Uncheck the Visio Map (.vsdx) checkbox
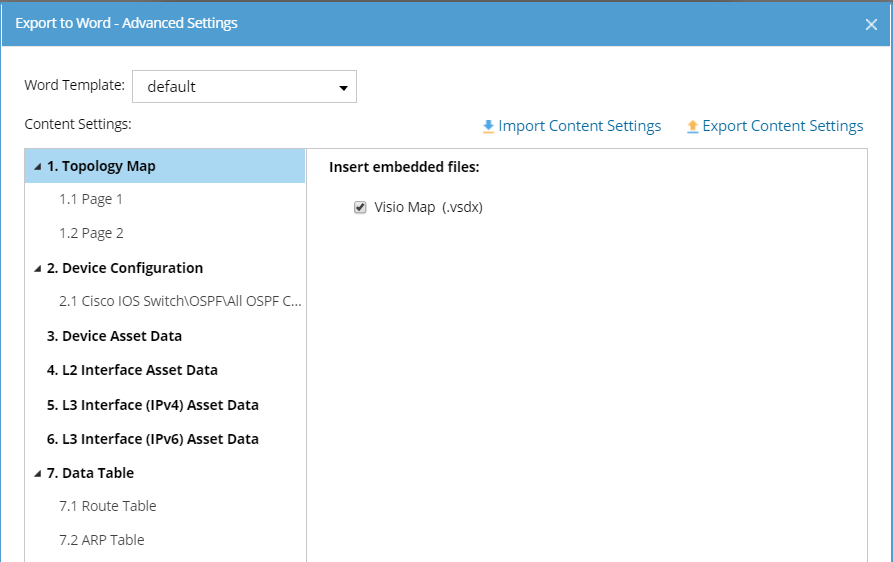 (x=360, y=208)
